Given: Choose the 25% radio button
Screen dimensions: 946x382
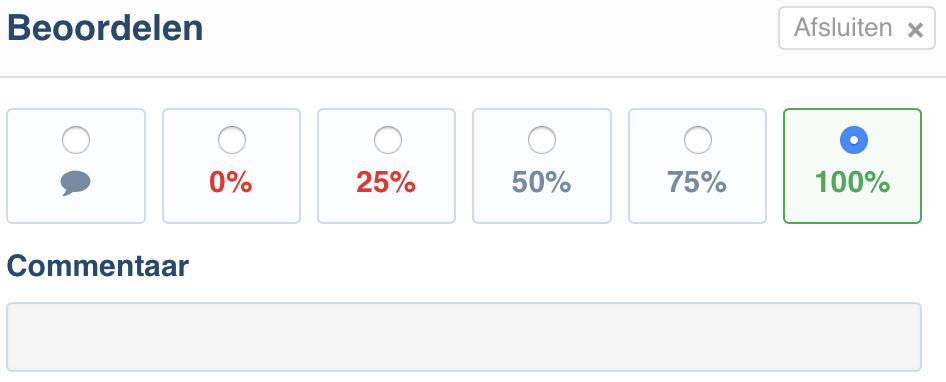Looking at the screenshot, I should [x=387, y=140].
